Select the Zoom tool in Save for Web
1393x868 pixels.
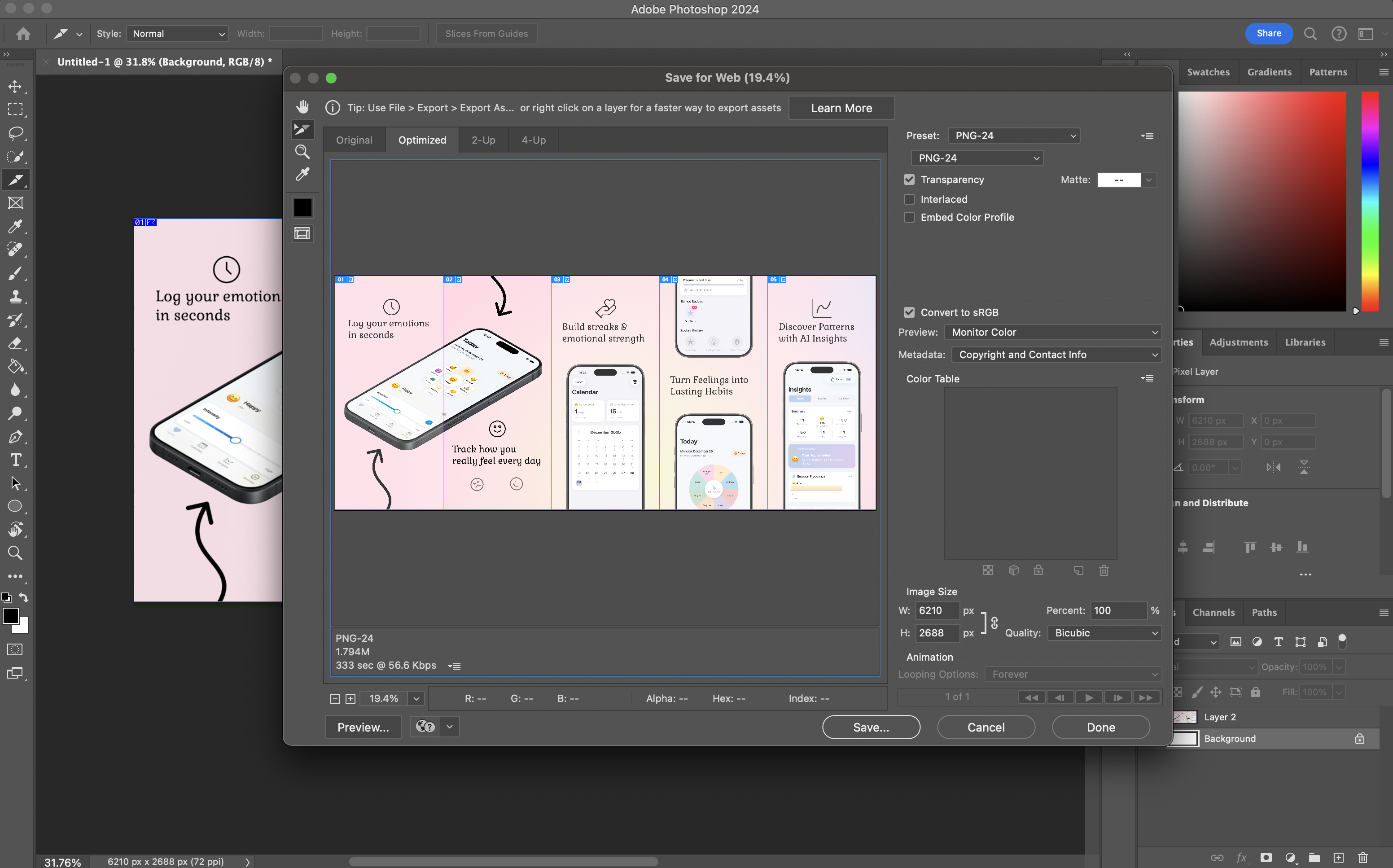click(302, 152)
